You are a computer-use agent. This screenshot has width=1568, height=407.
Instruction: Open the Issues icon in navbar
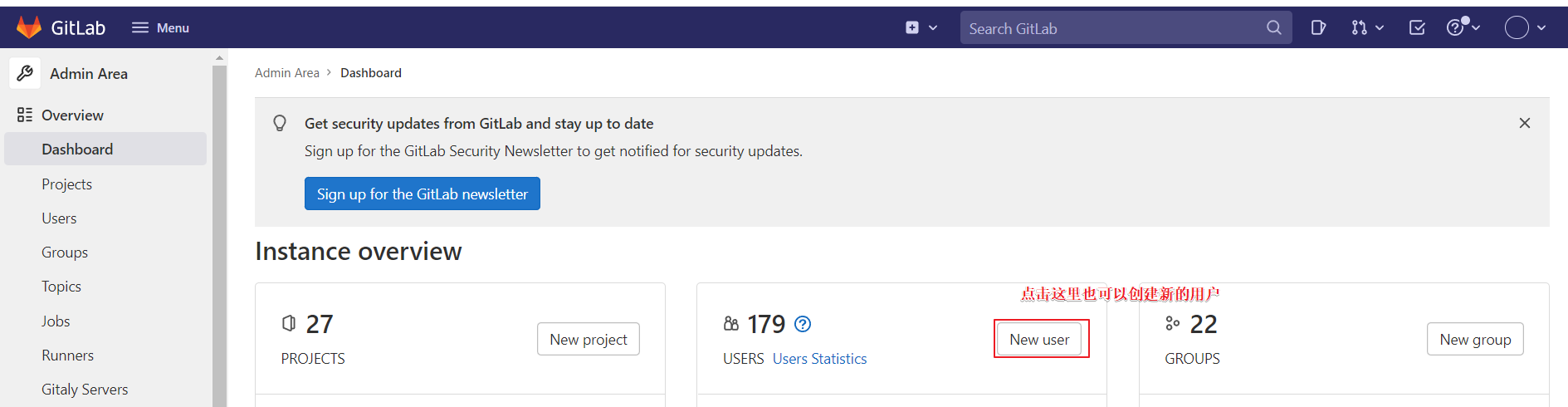click(1317, 27)
